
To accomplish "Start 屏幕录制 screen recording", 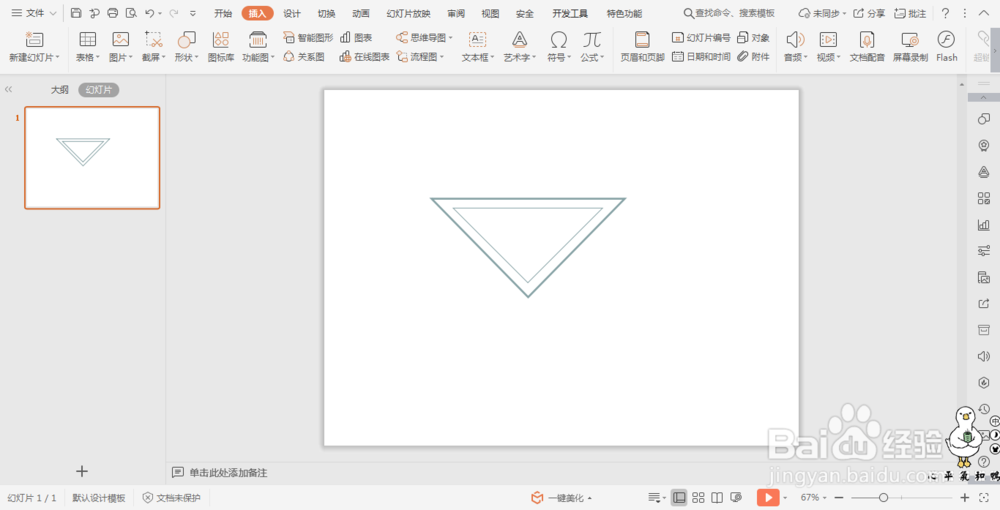I will (x=910, y=47).
